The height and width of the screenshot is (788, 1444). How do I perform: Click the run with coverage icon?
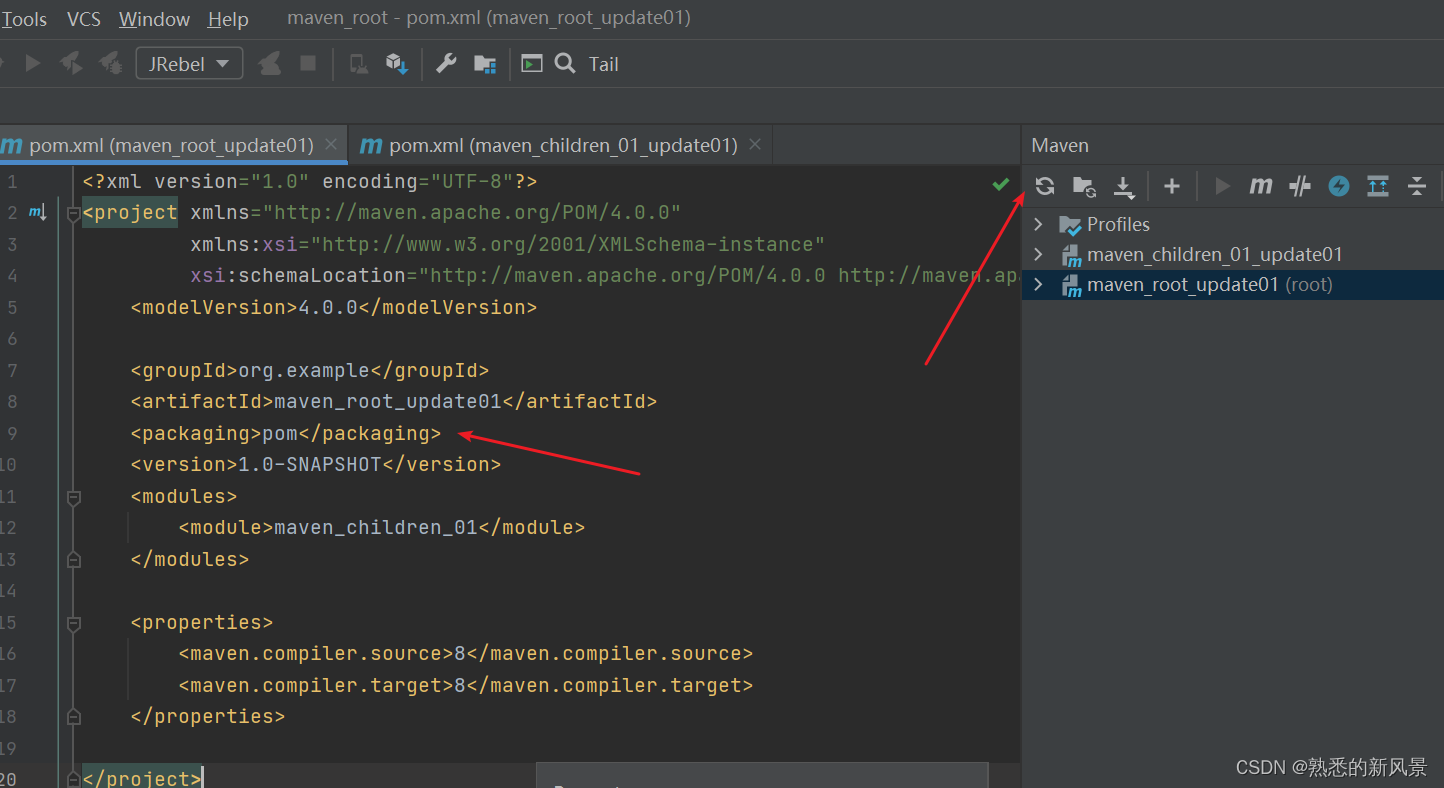coord(269,64)
